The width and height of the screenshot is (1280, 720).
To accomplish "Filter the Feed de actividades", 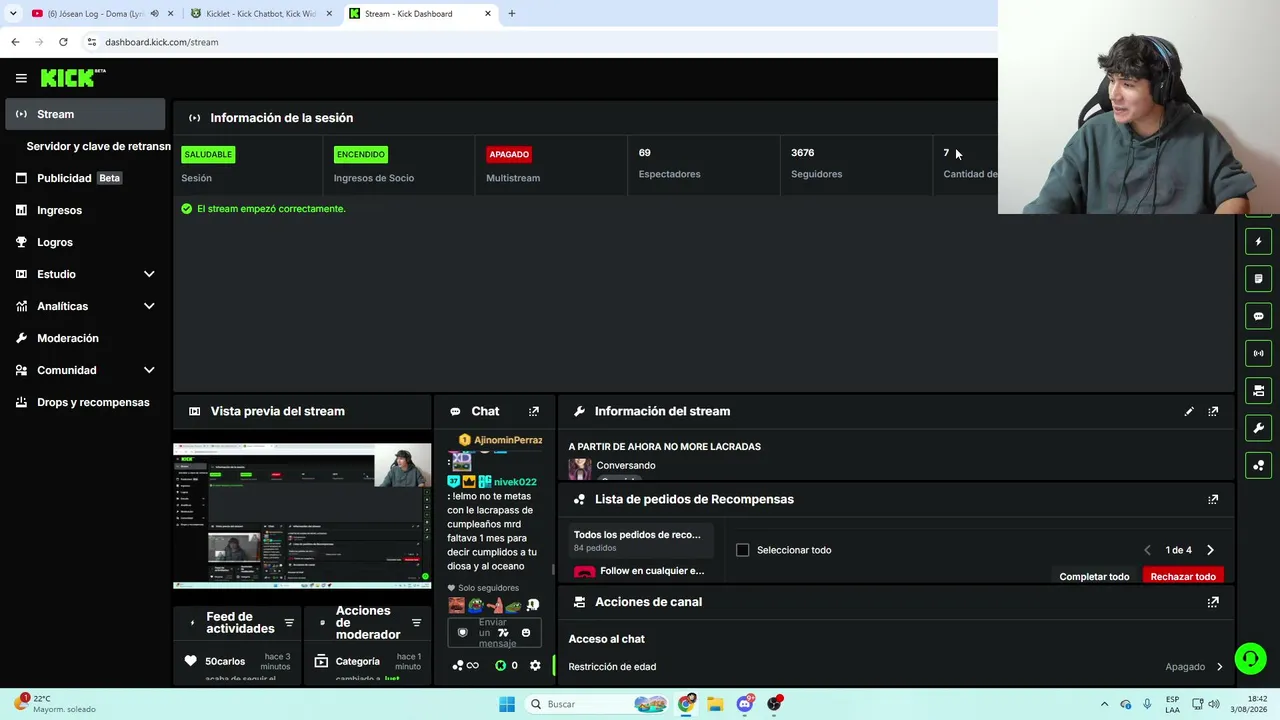I will click(x=289, y=623).
